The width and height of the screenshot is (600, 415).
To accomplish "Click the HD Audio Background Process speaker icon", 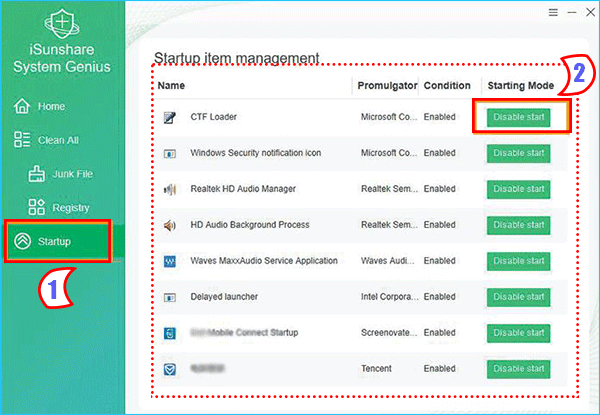I will [x=170, y=225].
